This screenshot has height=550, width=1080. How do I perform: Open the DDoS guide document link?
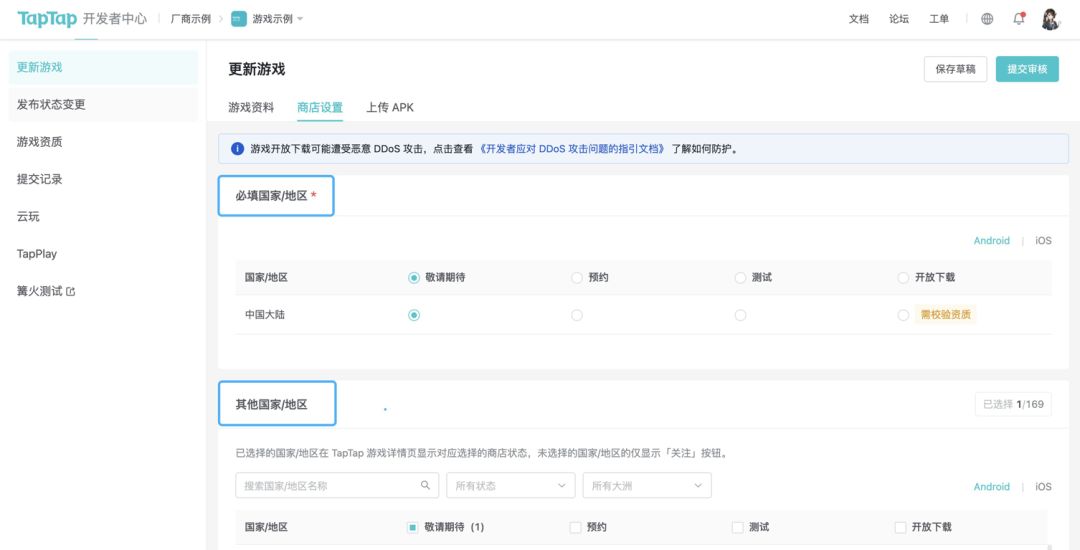(x=572, y=149)
